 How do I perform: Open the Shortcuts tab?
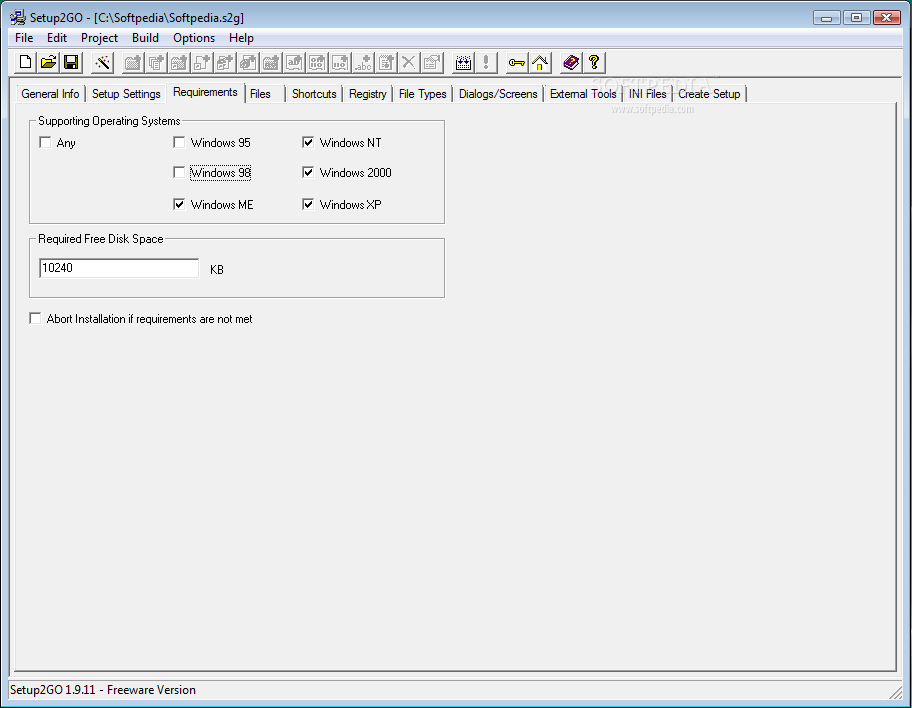point(314,94)
